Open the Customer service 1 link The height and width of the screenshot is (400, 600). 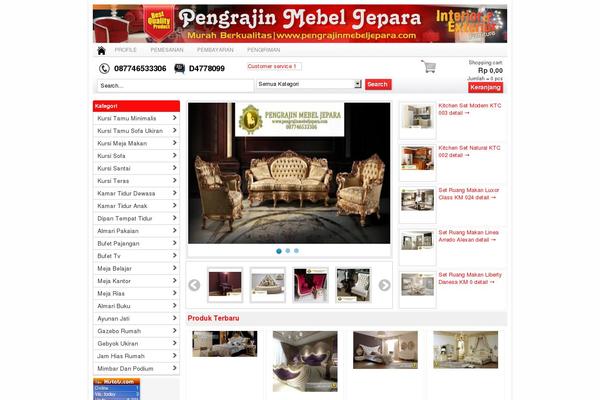click(x=274, y=66)
